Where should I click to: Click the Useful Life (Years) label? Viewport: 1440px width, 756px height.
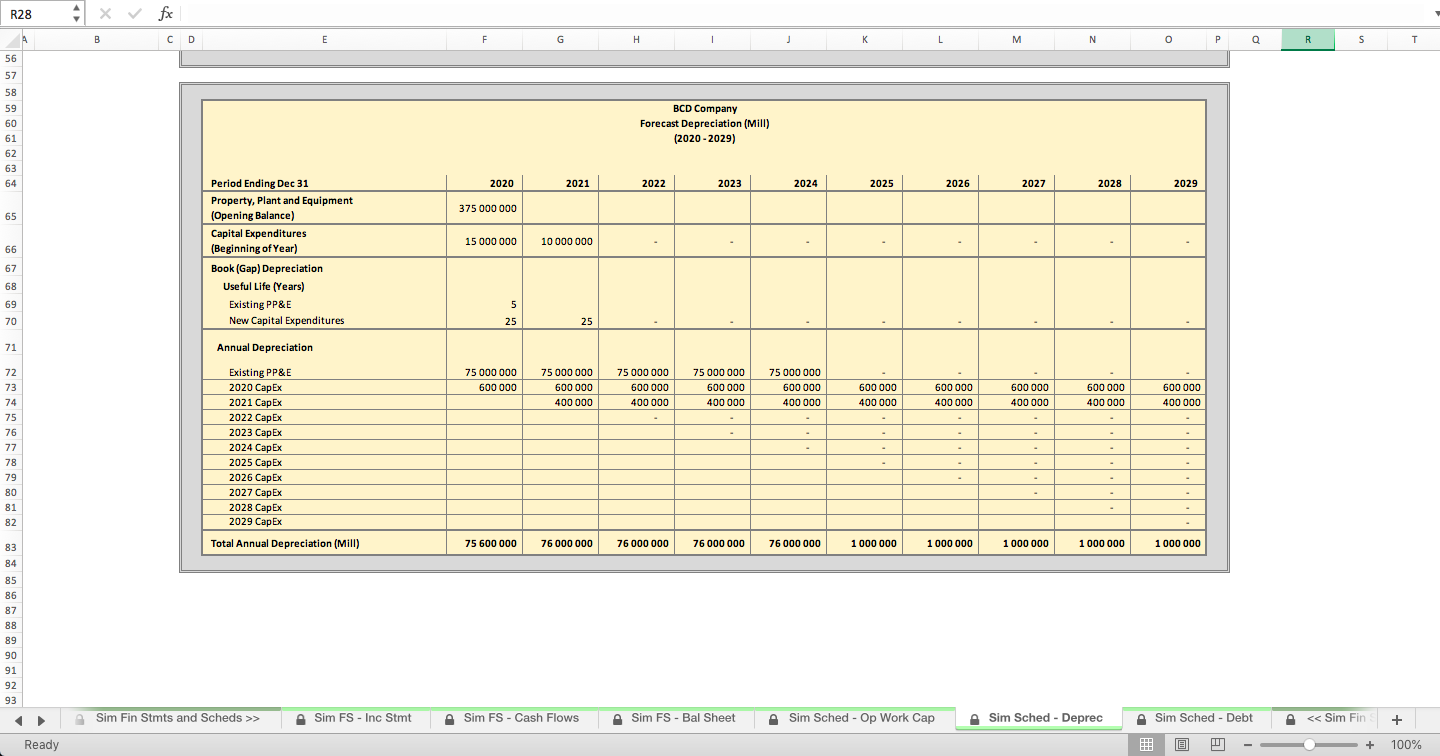[x=263, y=286]
